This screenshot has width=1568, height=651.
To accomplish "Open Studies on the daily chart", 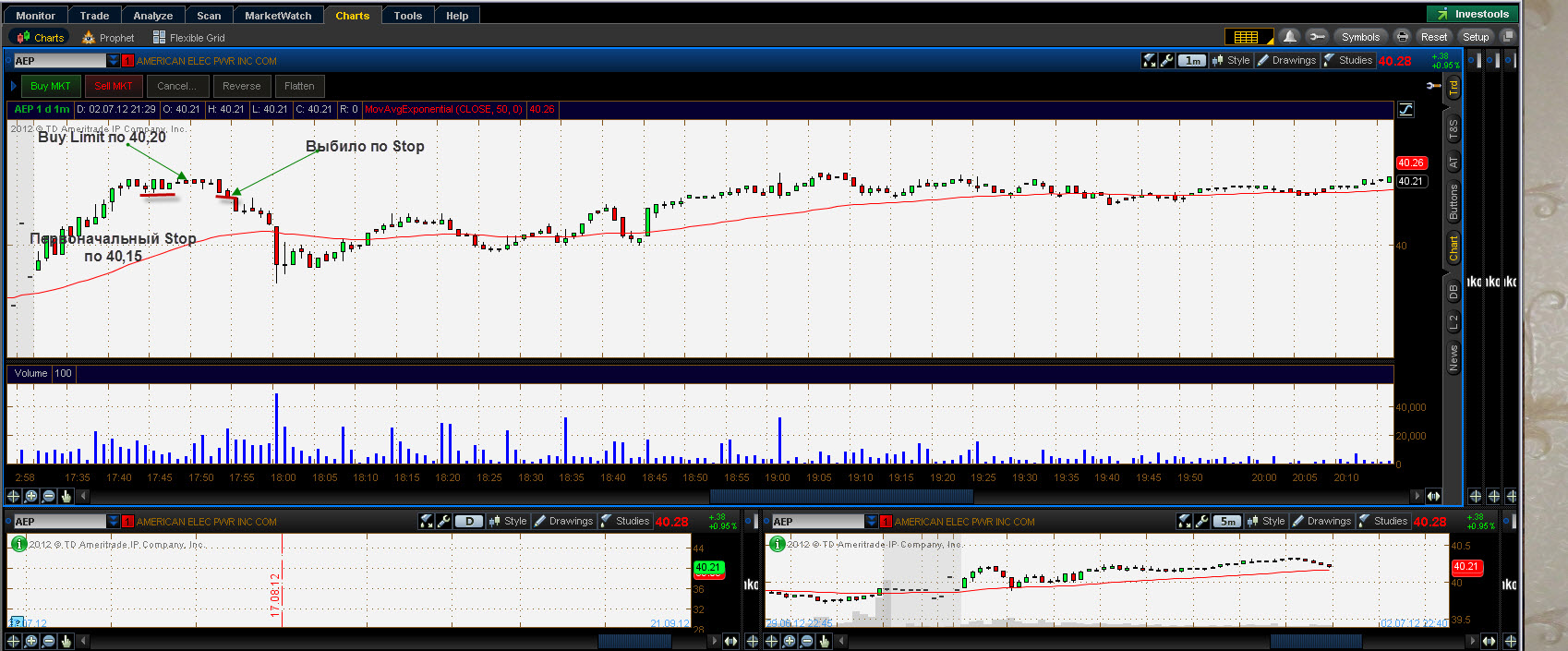I will (625, 521).
